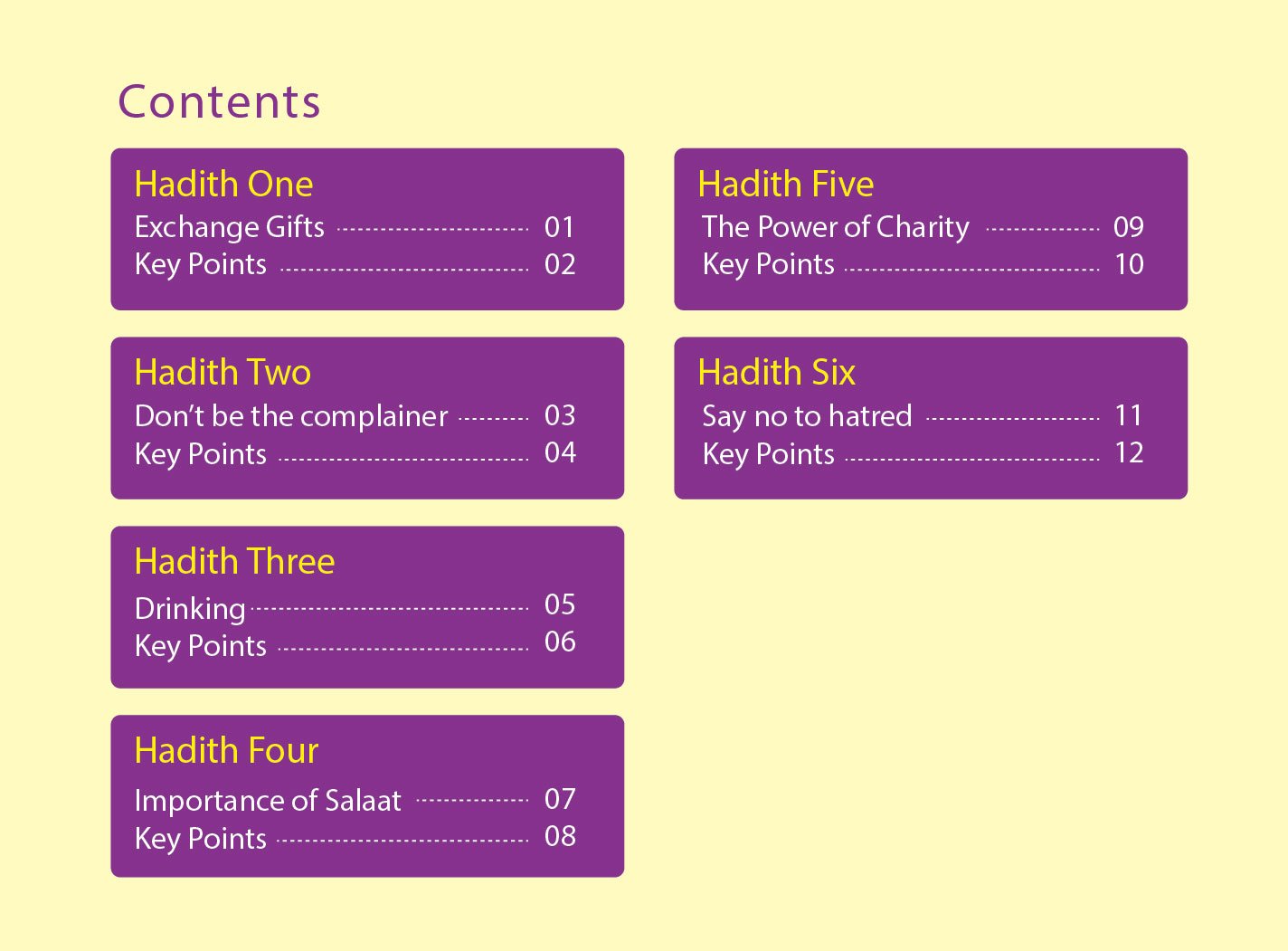The height and width of the screenshot is (951, 1288).
Task: Click page number 01 entry
Action: (x=559, y=227)
